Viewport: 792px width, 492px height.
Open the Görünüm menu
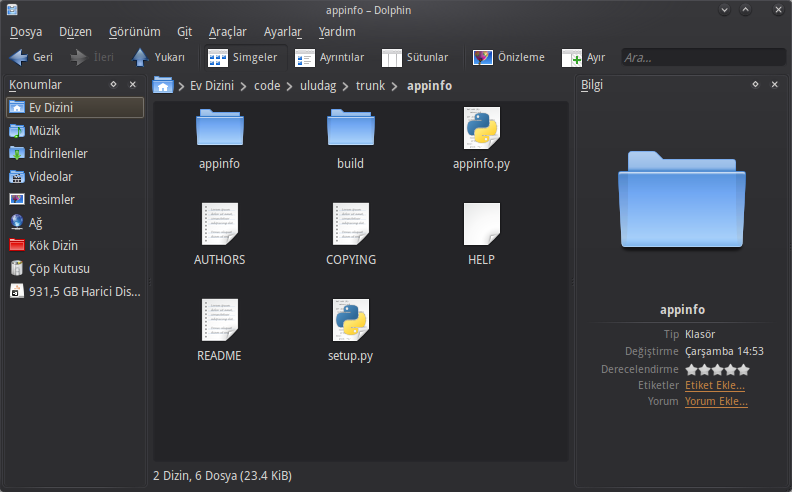pyautogui.click(x=135, y=32)
